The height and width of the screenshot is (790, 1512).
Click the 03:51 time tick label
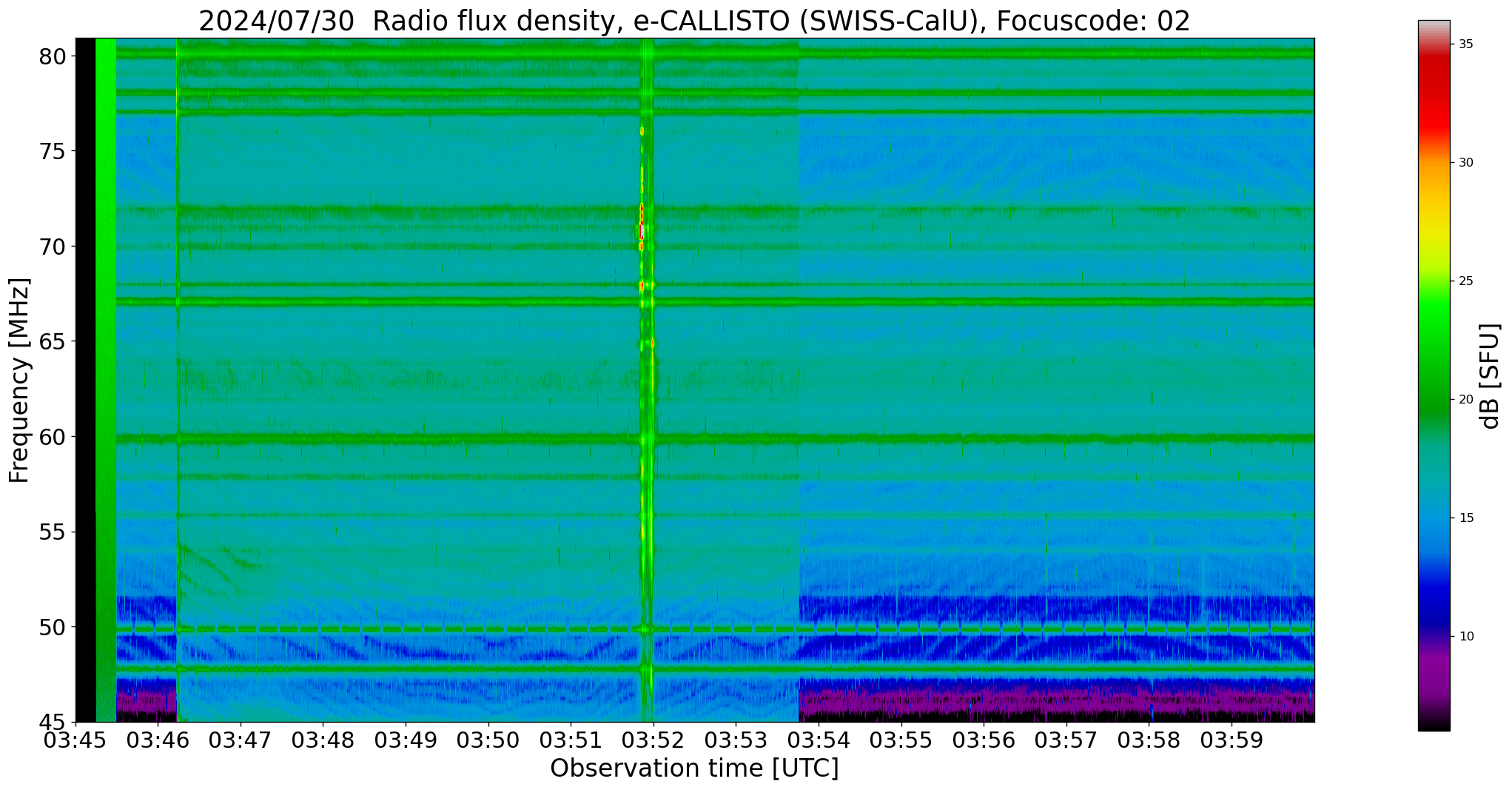pos(570,740)
